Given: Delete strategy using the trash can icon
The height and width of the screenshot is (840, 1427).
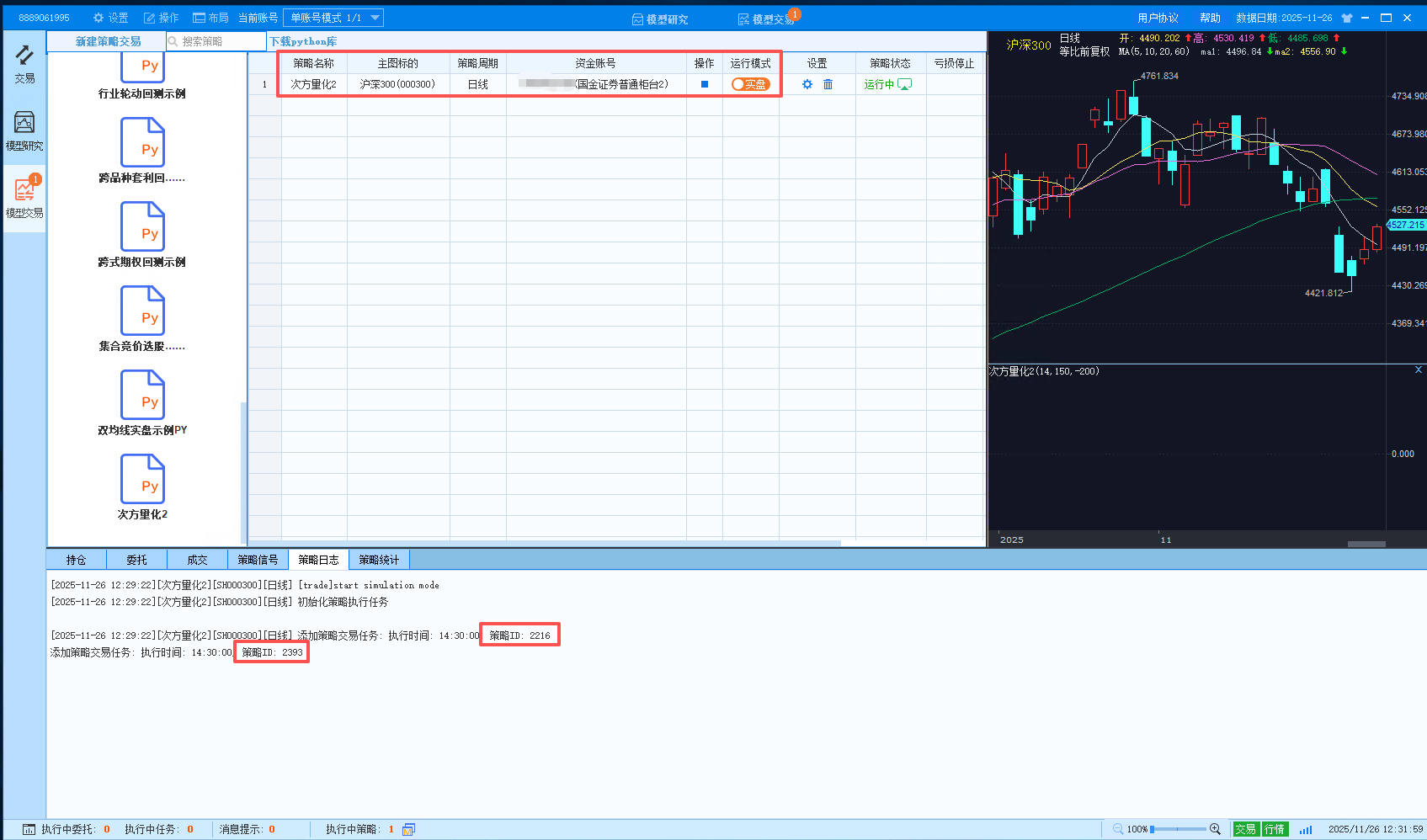Looking at the screenshot, I should [x=828, y=84].
